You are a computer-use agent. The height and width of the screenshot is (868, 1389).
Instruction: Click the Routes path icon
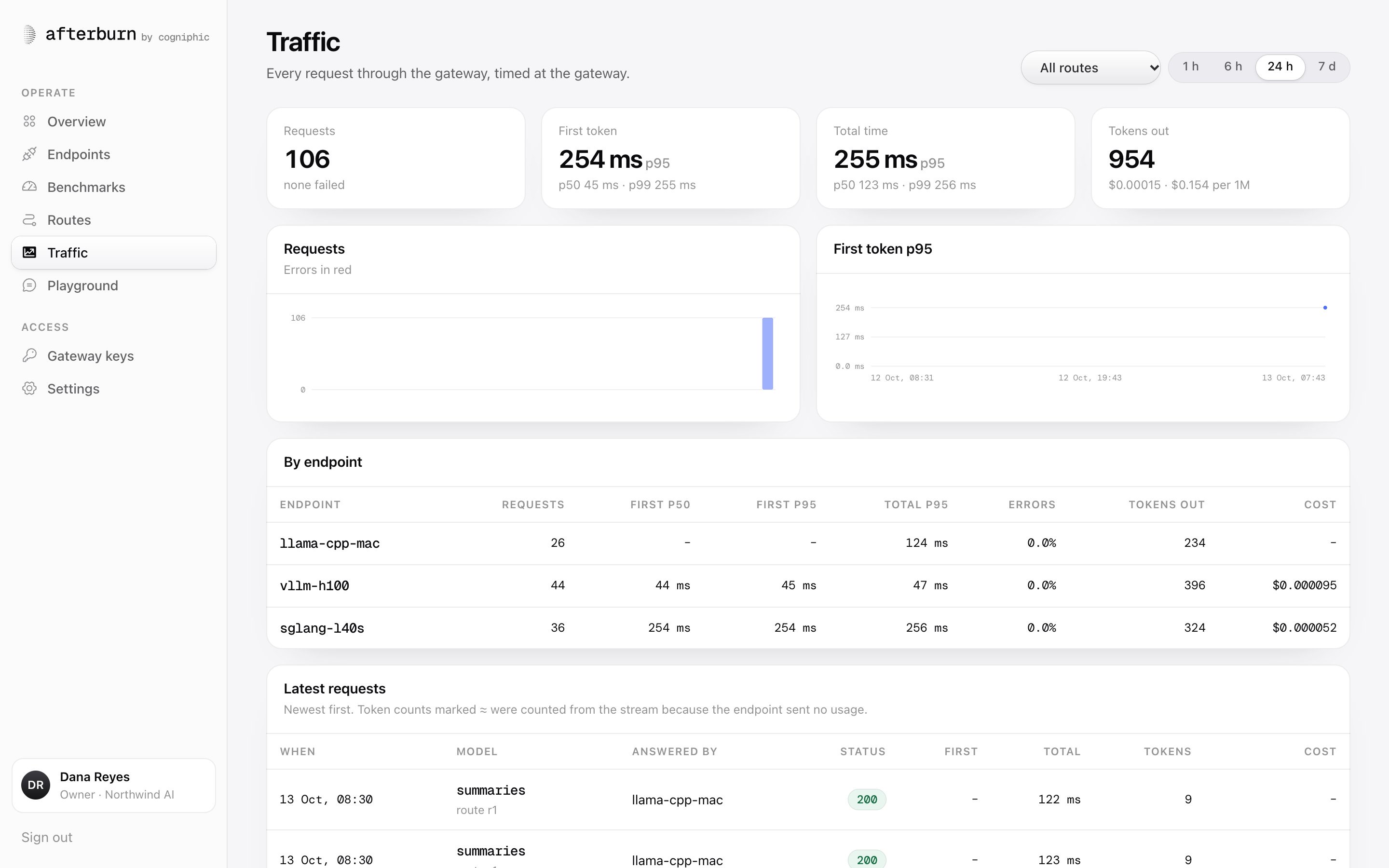(x=29, y=220)
